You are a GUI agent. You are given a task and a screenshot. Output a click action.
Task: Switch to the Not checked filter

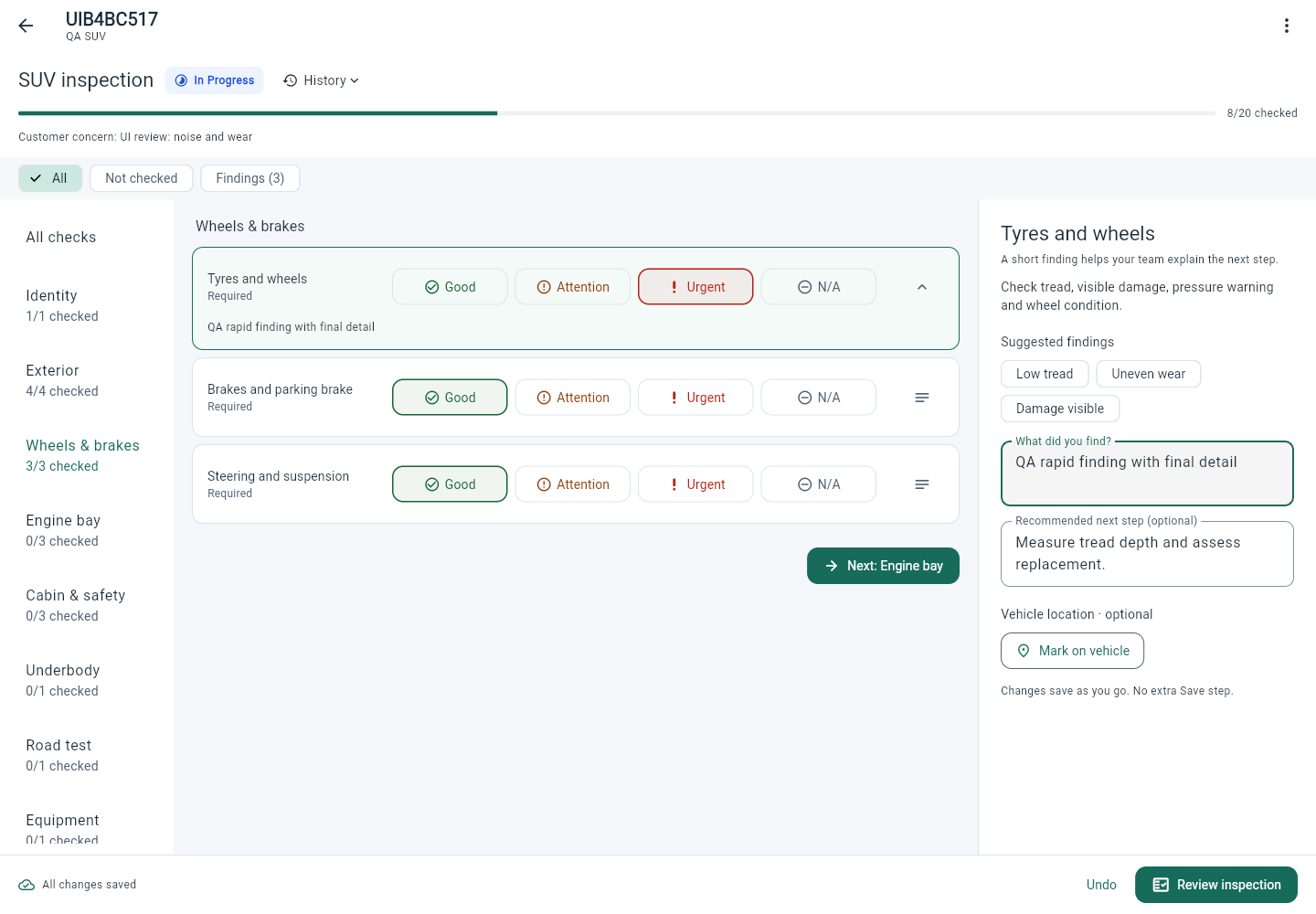coord(142,178)
